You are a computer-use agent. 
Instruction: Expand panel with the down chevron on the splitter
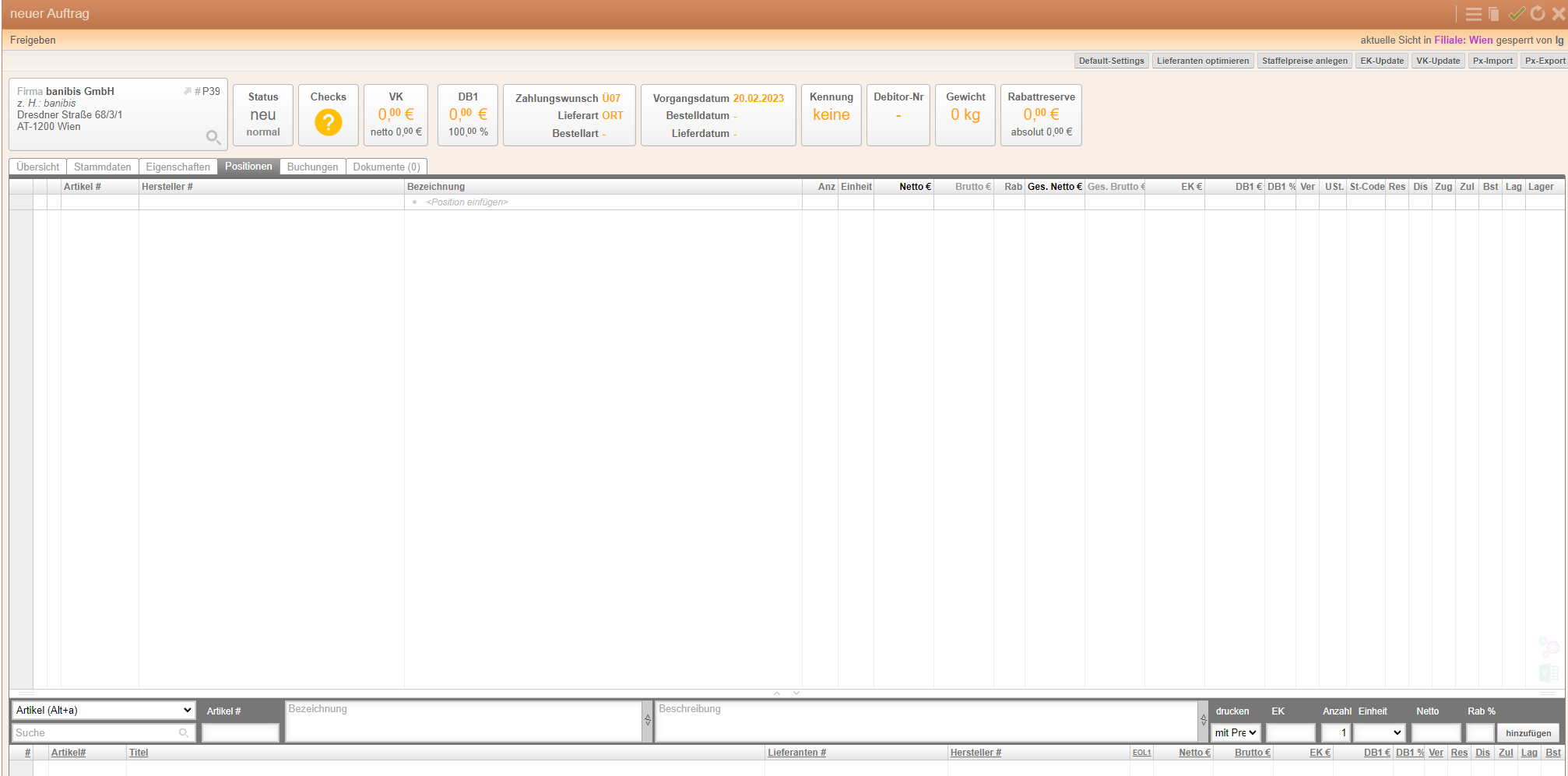[x=796, y=693]
